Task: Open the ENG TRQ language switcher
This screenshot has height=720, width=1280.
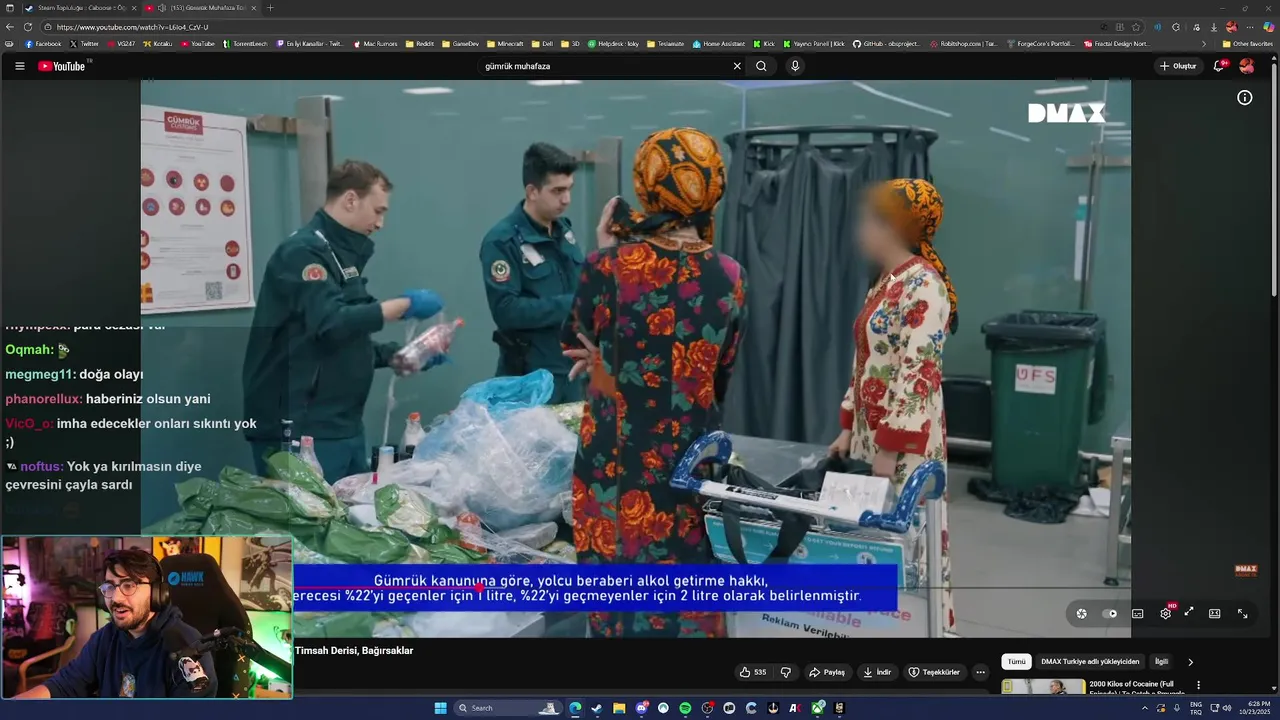Action: (1196, 708)
